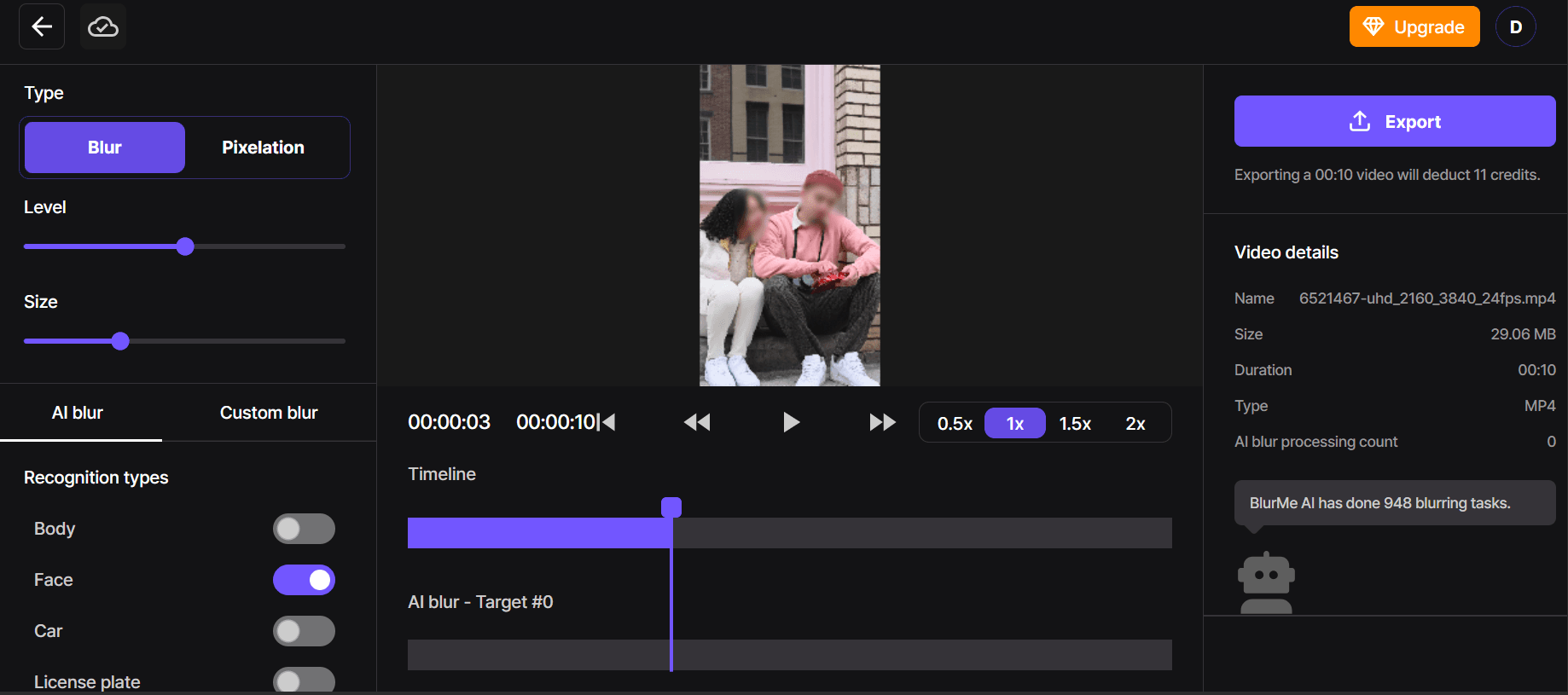Click the orange Upgrade button
This screenshot has height=695, width=1568.
1414,26
